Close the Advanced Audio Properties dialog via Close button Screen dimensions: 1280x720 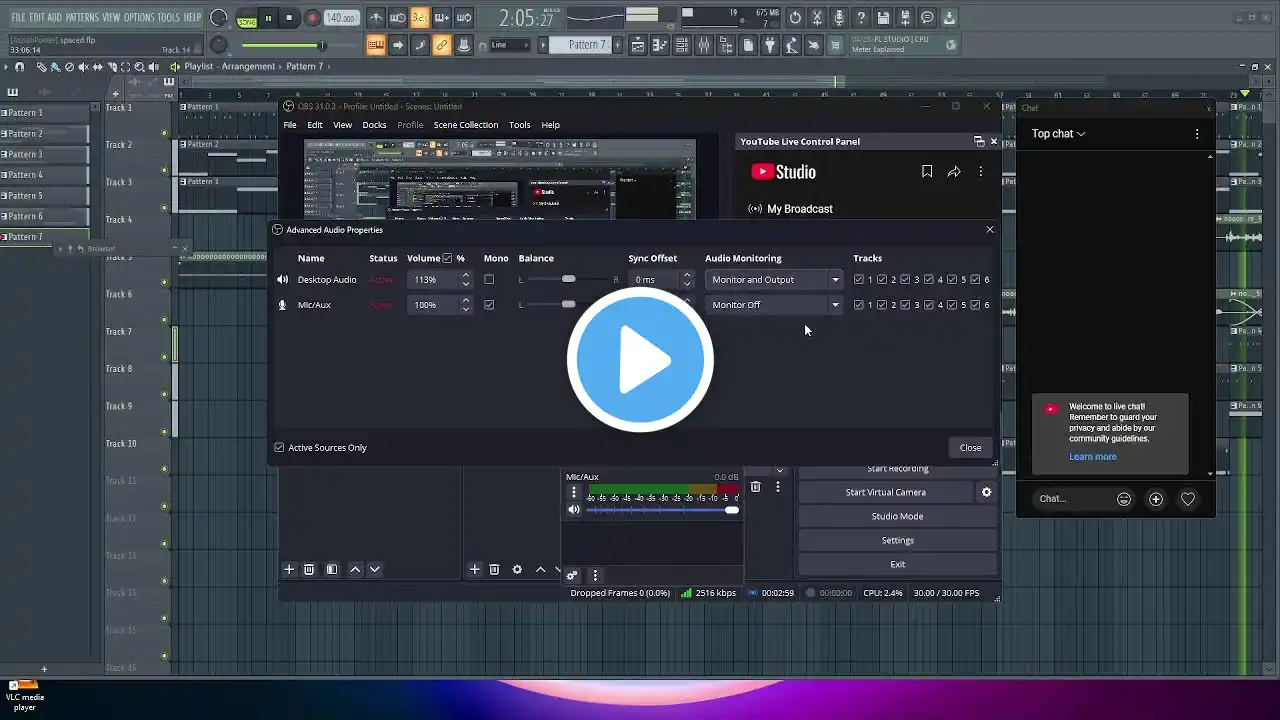click(x=970, y=448)
